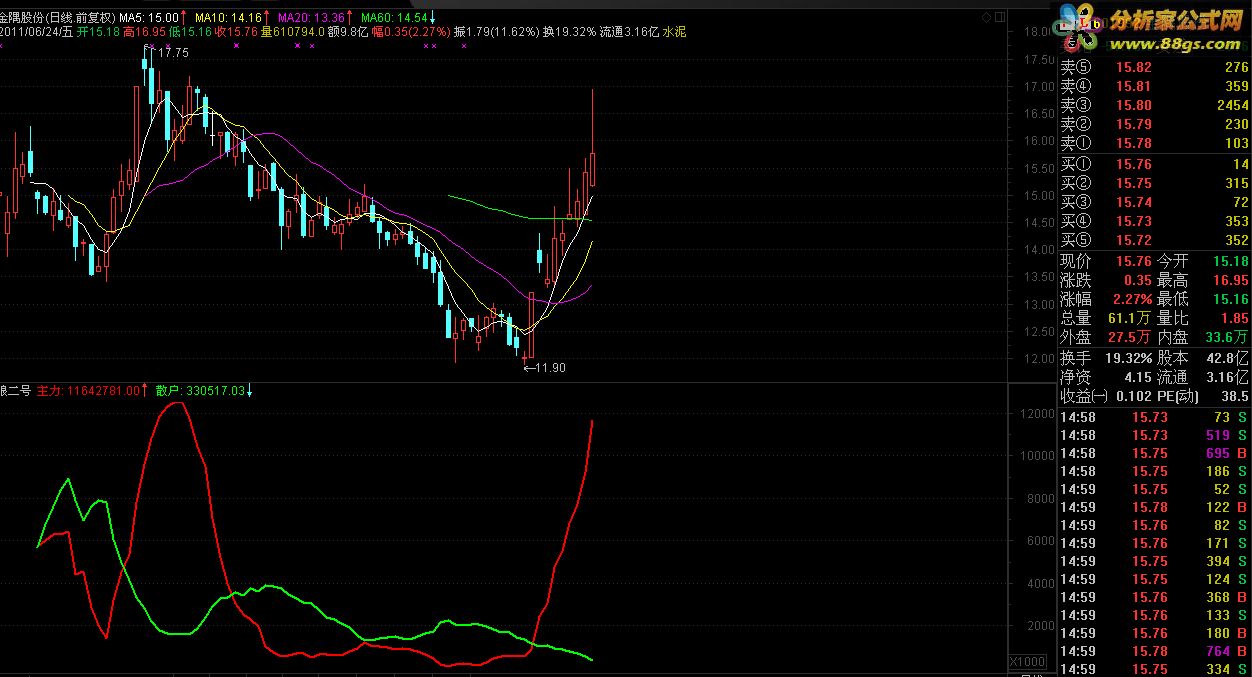
Task: Click the 12000 indicator axis label
Action: tap(1035, 413)
